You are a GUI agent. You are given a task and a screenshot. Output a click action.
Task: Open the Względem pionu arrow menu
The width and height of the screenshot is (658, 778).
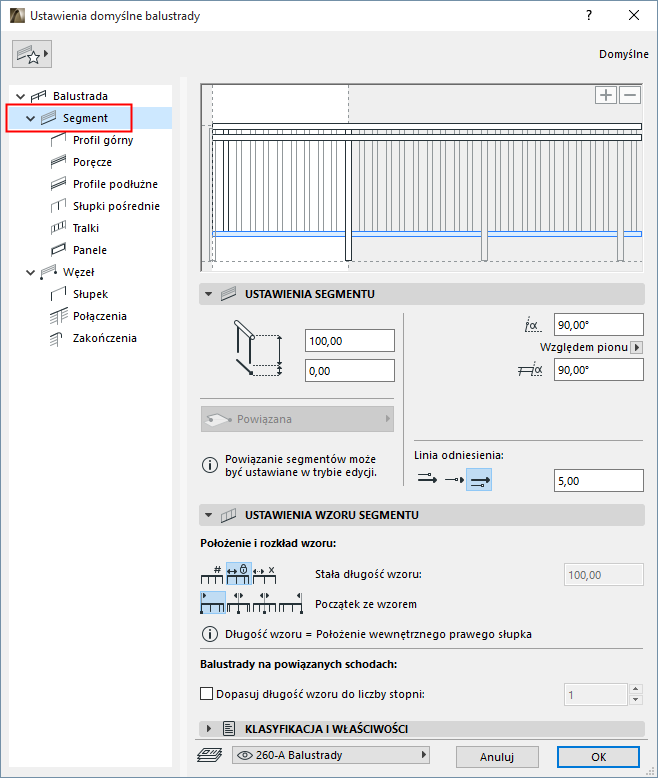(x=637, y=347)
